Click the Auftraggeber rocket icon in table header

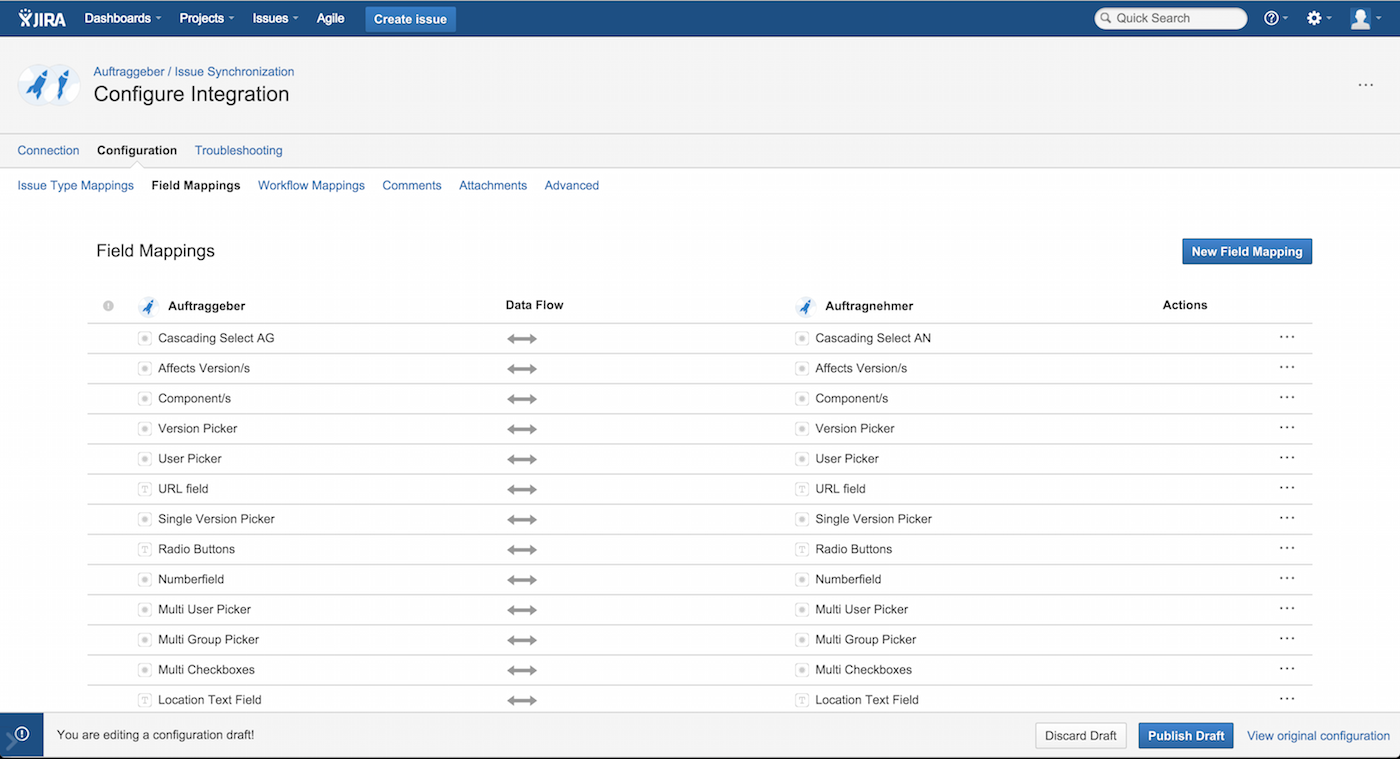click(x=149, y=306)
